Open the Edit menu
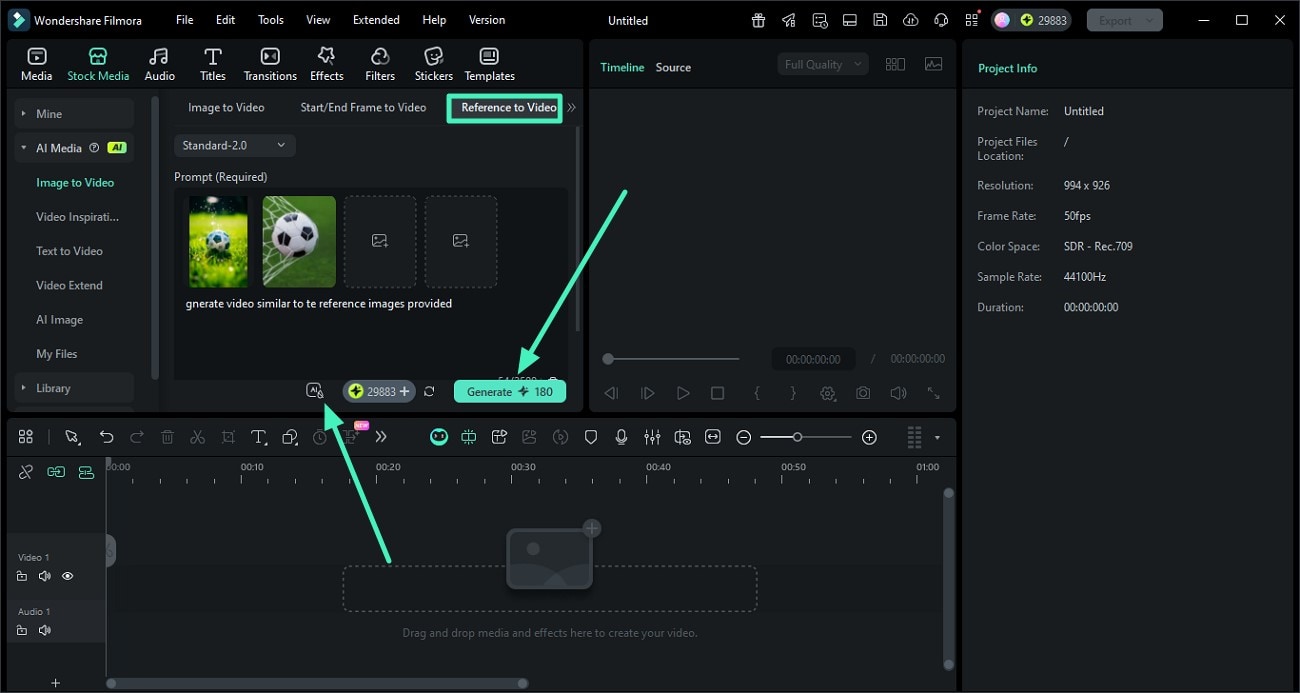The height and width of the screenshot is (693, 1300). (226, 20)
